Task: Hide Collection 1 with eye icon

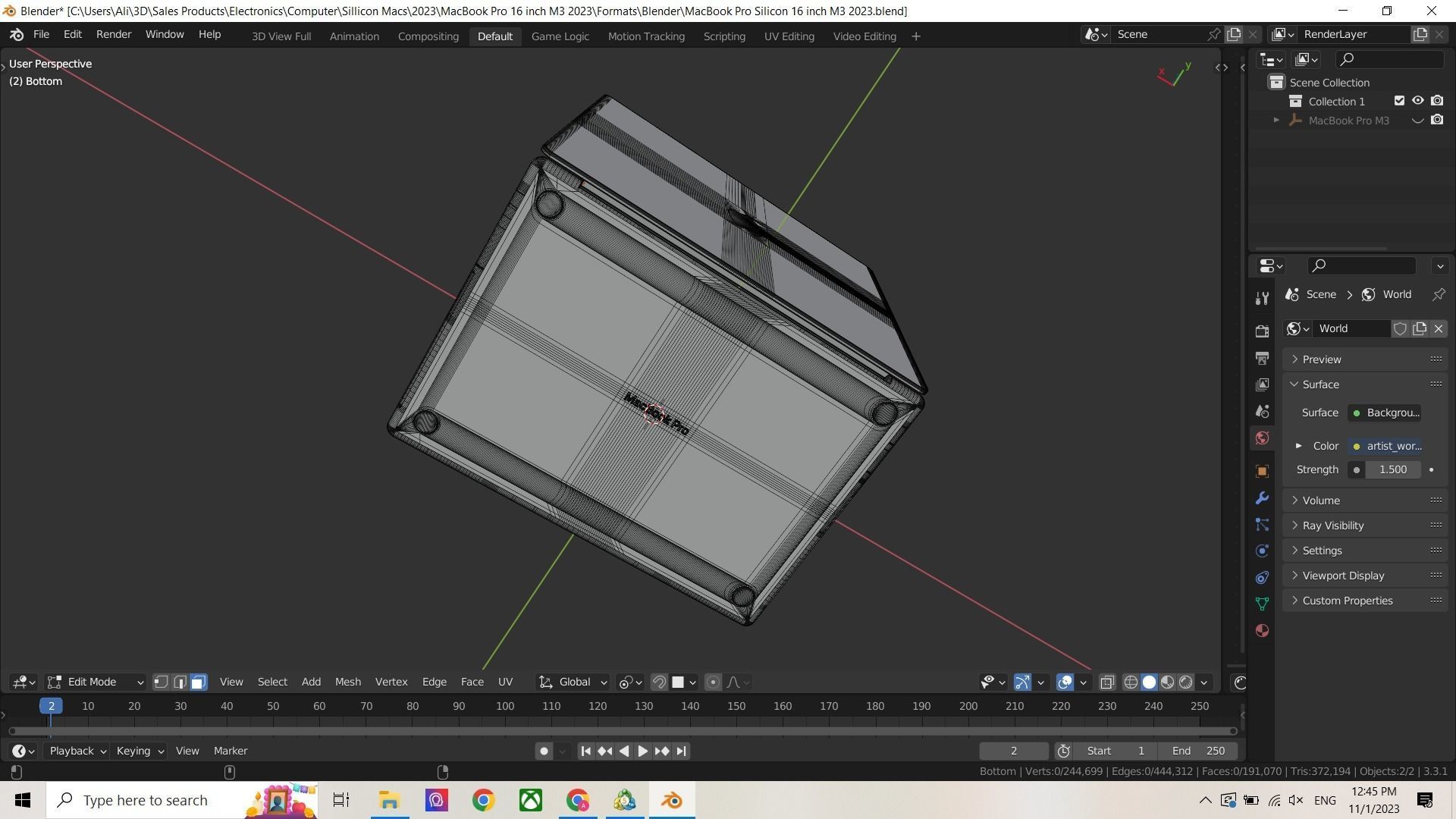Action: (1417, 101)
